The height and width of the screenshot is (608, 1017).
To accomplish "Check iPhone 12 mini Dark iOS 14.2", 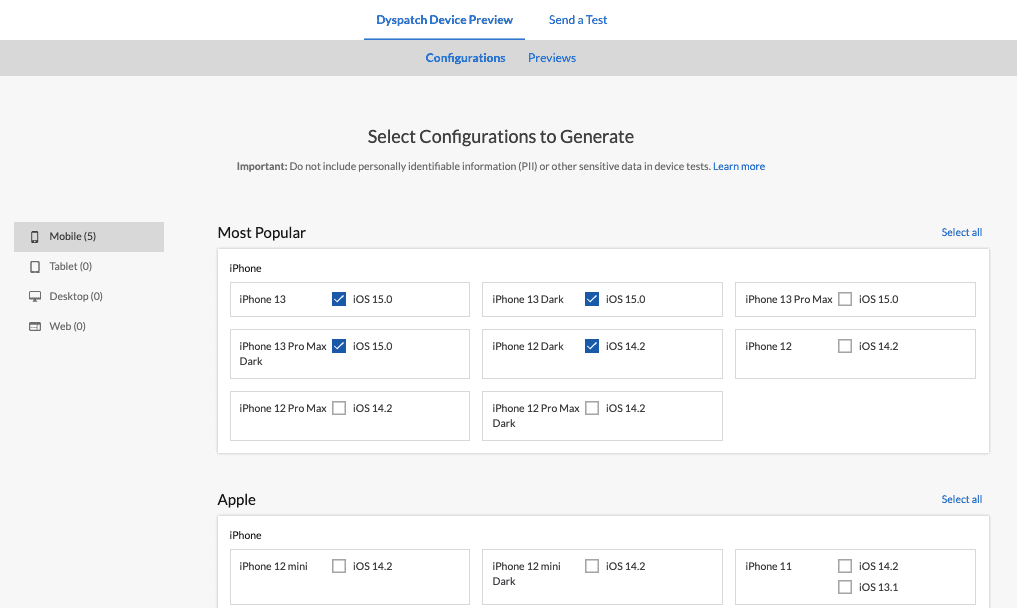I will (x=592, y=566).
